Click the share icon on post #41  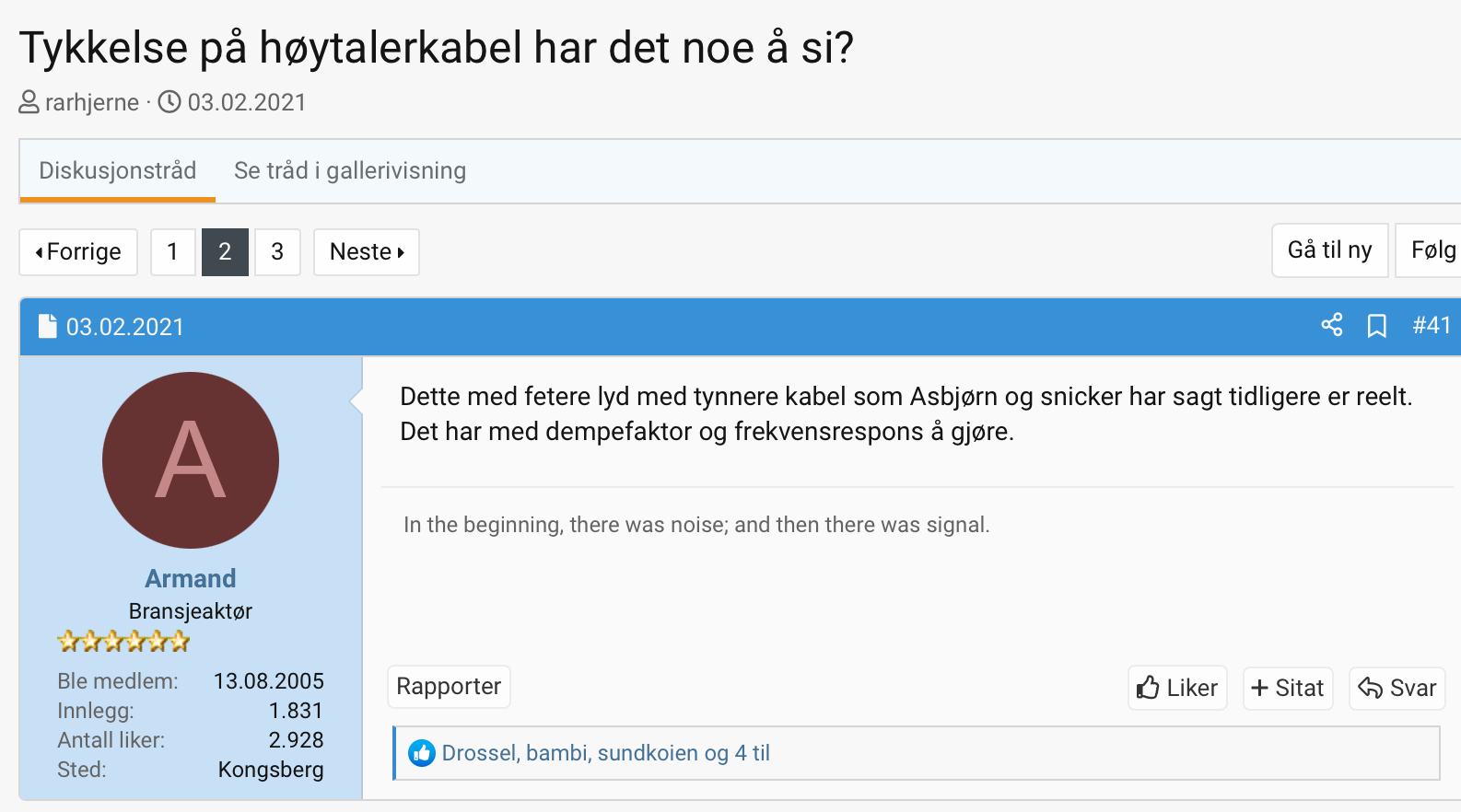click(x=1331, y=325)
